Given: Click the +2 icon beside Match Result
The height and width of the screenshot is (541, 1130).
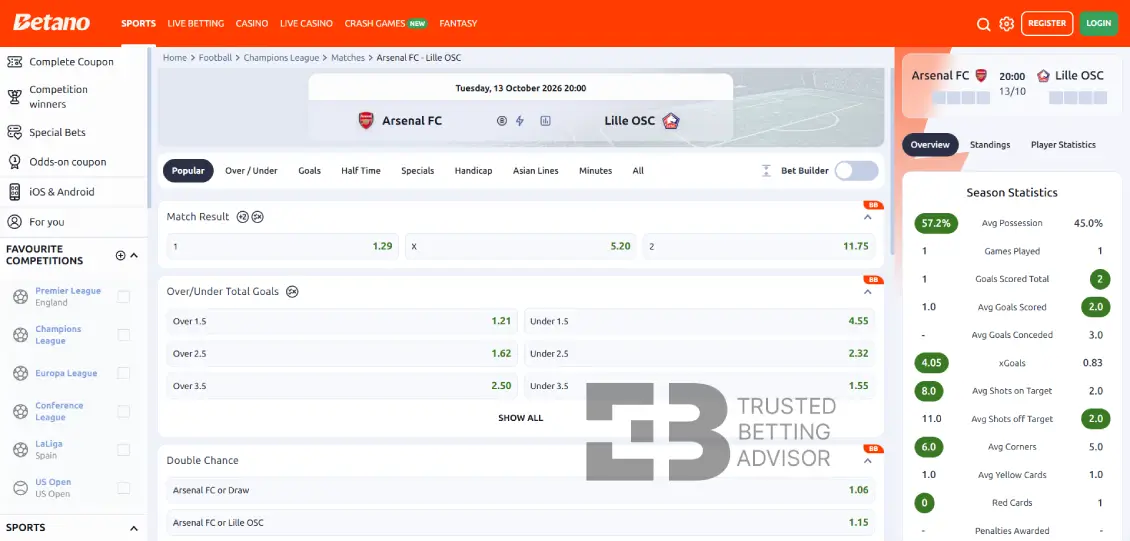Looking at the screenshot, I should point(243,217).
